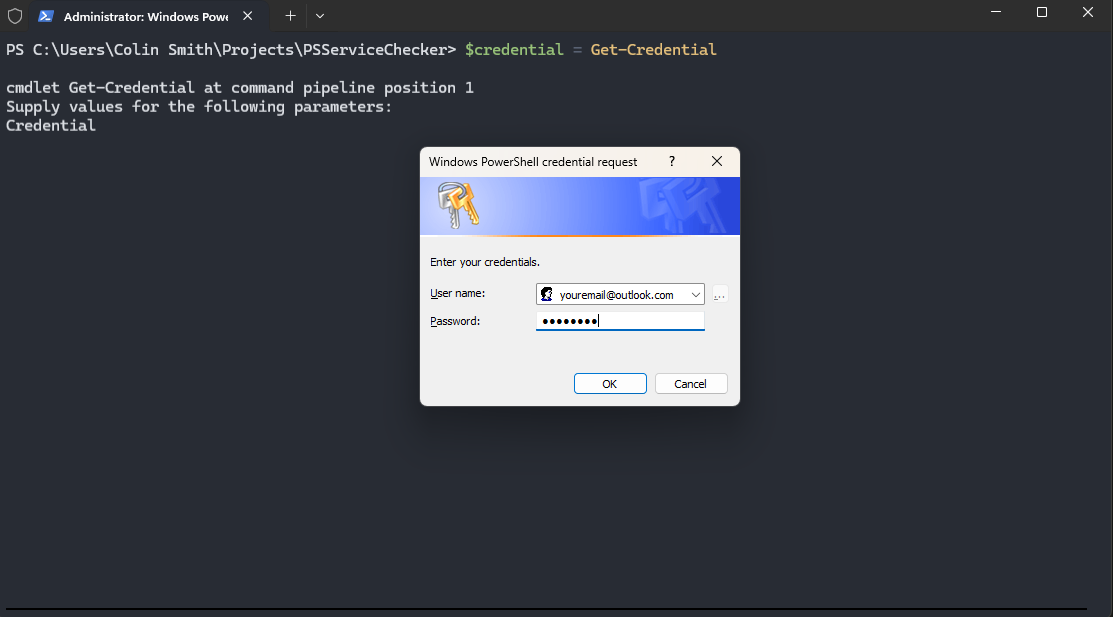Image resolution: width=1113 pixels, height=617 pixels.
Task: Expand the User name dropdown arrow
Action: pos(696,295)
